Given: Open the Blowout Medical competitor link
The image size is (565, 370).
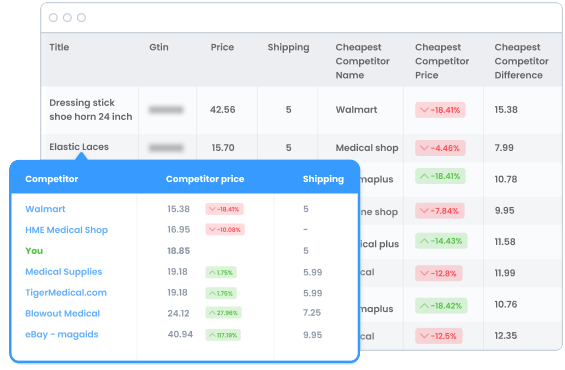Looking at the screenshot, I should coord(63,313).
